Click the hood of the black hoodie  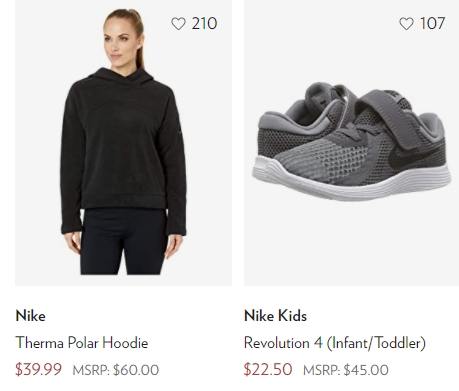123,77
